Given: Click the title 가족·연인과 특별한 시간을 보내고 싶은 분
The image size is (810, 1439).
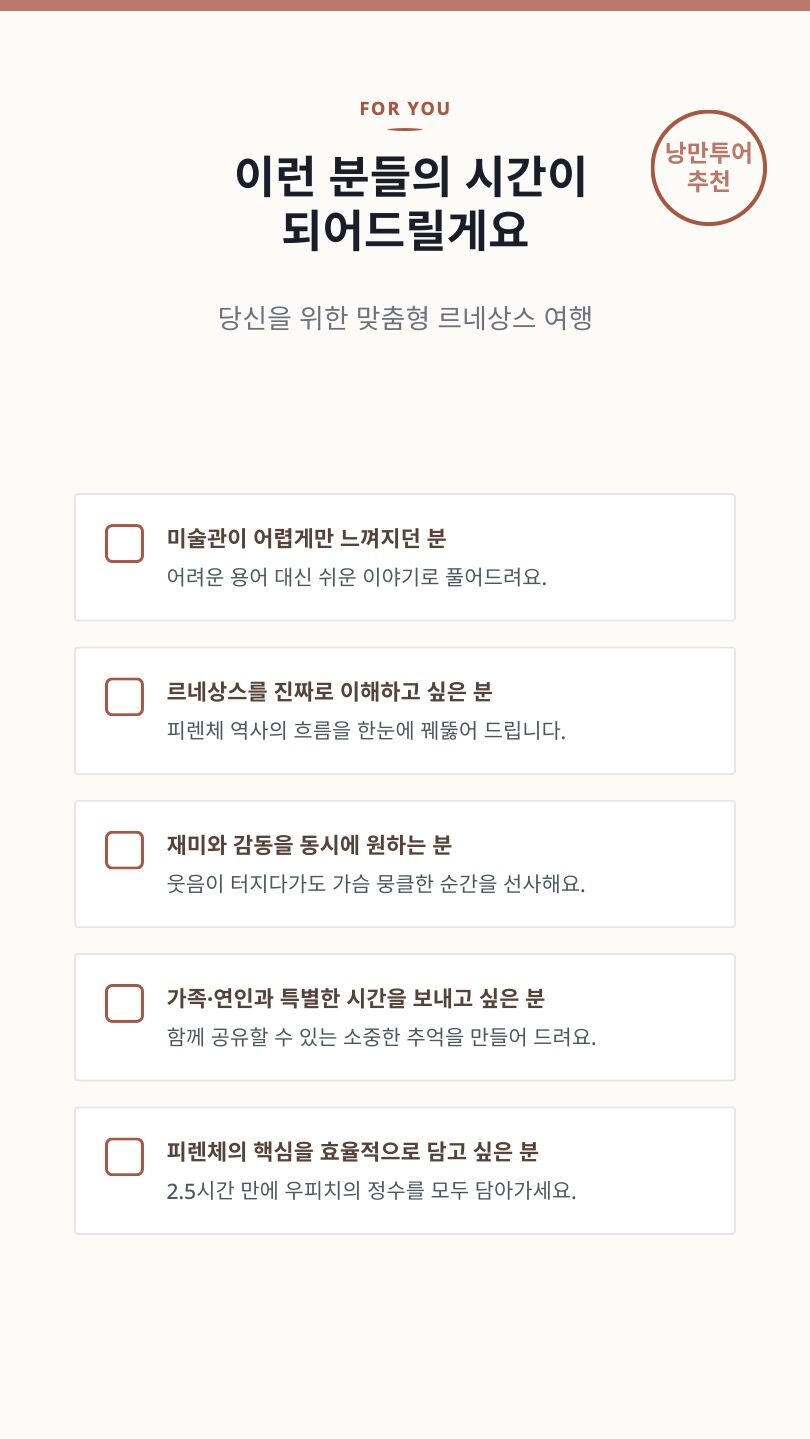Looking at the screenshot, I should point(355,998).
